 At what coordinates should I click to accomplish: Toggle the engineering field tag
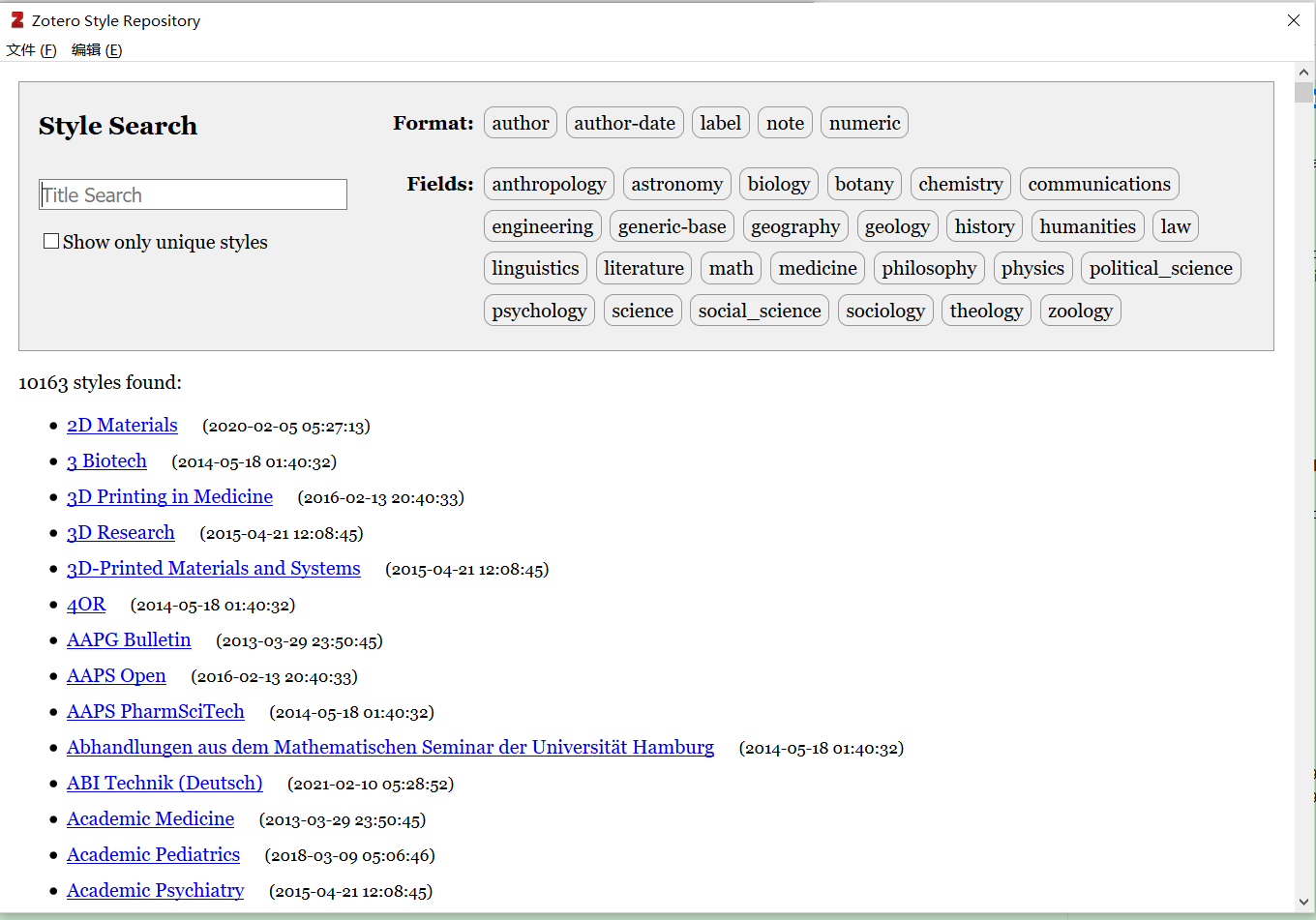tap(543, 226)
